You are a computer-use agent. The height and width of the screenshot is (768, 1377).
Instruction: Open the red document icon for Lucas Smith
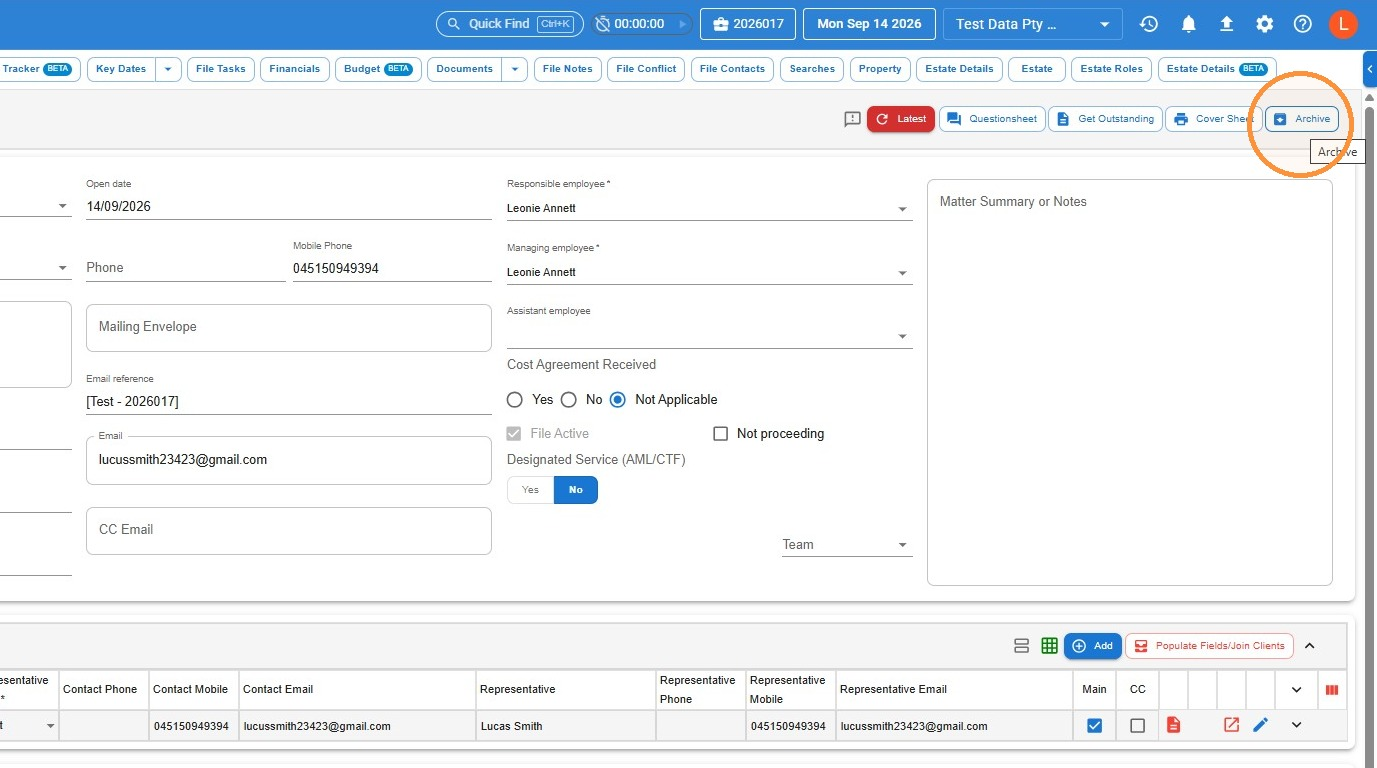[1174, 725]
